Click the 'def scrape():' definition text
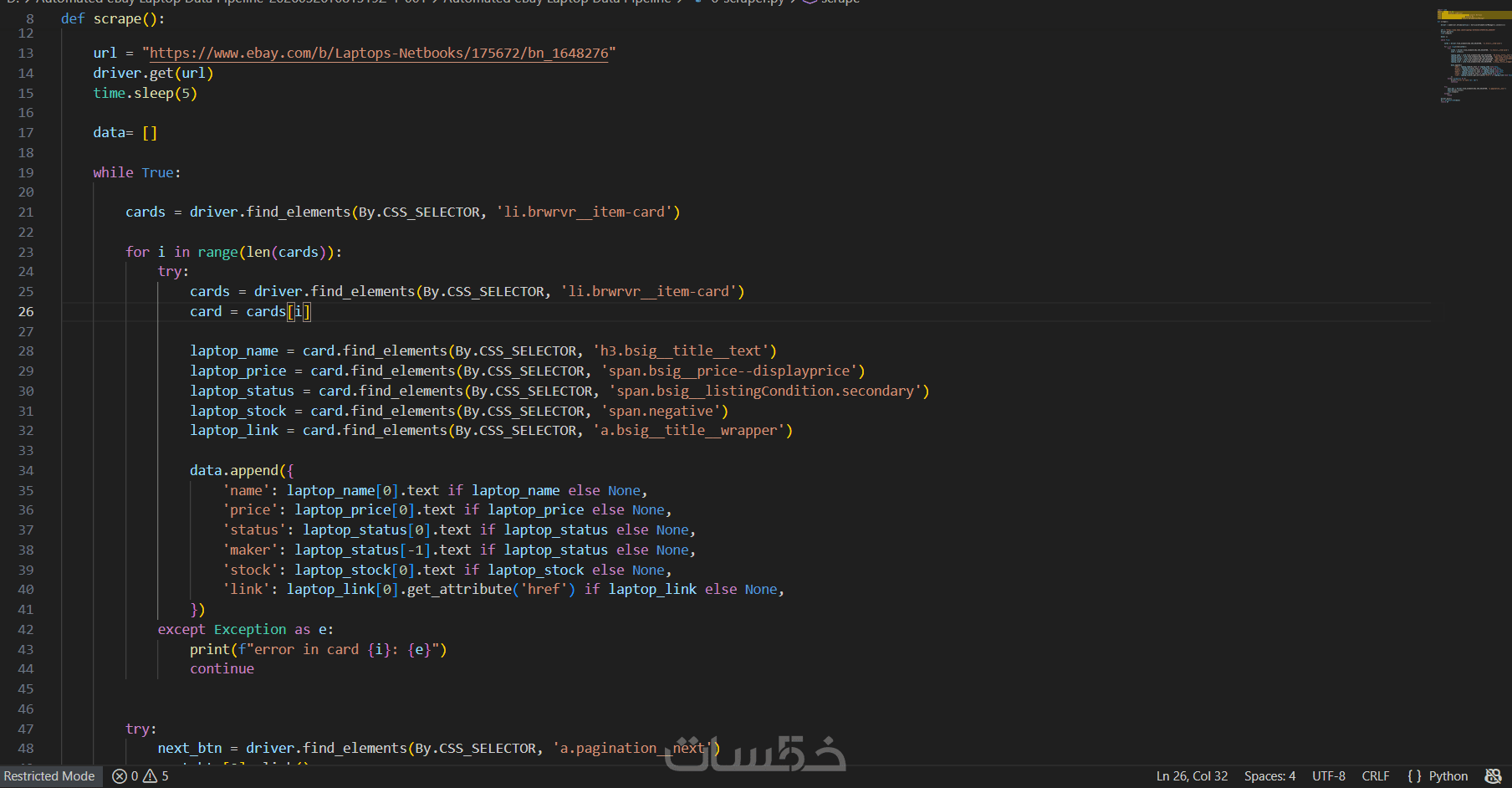Image resolution: width=1512 pixels, height=788 pixels. click(113, 18)
